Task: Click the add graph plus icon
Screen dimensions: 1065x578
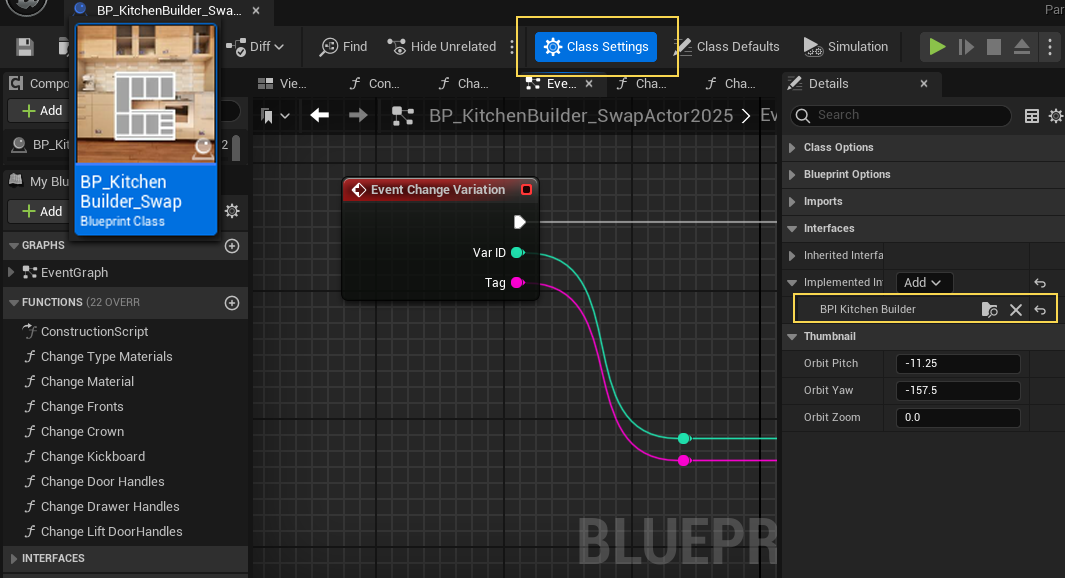Action: (x=232, y=246)
